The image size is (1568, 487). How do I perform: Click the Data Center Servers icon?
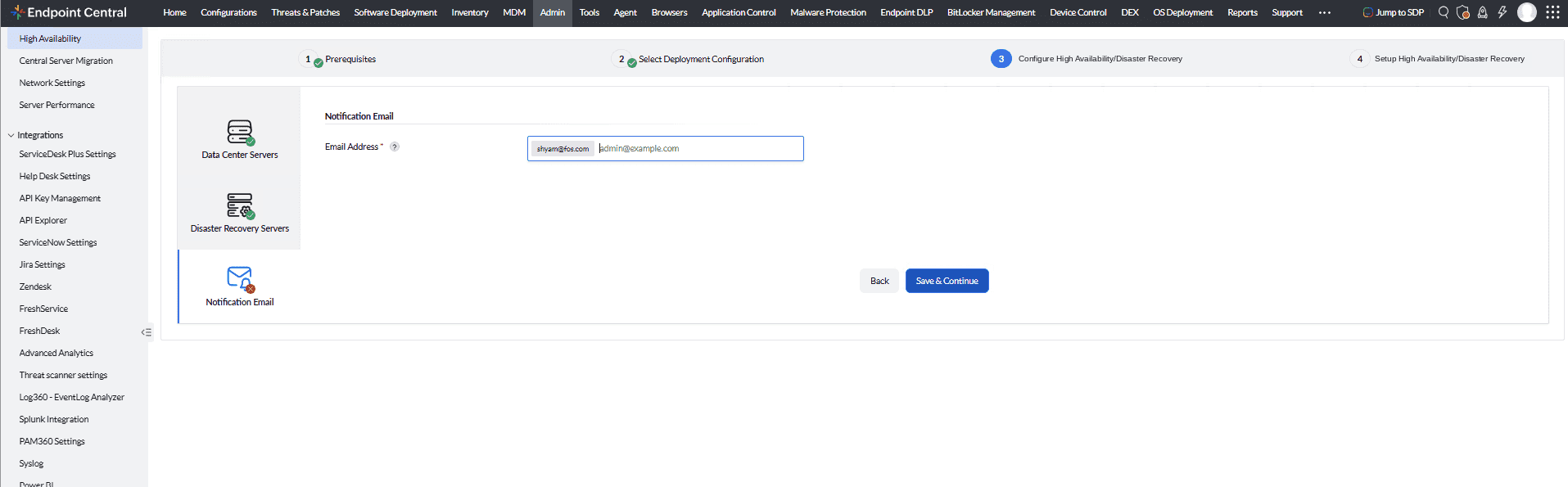click(240, 132)
